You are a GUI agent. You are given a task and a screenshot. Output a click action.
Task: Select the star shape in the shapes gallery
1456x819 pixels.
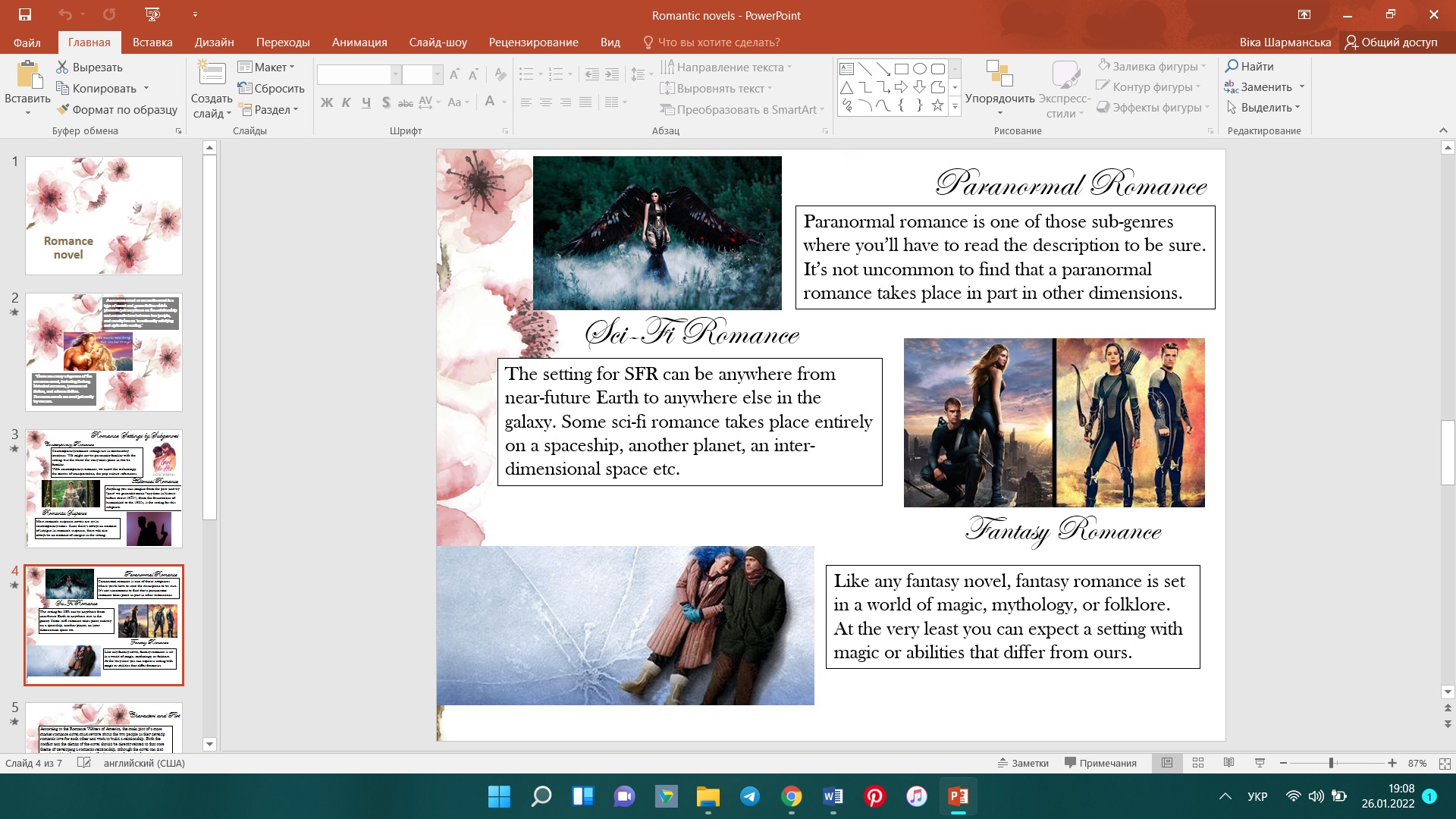(x=938, y=105)
